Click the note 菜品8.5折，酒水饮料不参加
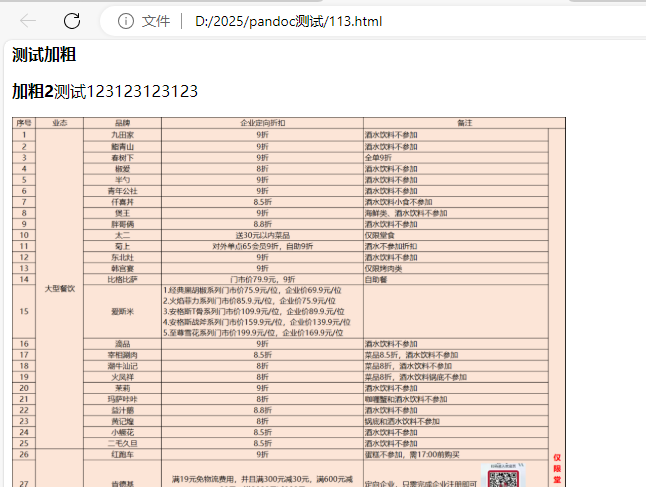Screen dimensions: 646x487 pos(411,355)
